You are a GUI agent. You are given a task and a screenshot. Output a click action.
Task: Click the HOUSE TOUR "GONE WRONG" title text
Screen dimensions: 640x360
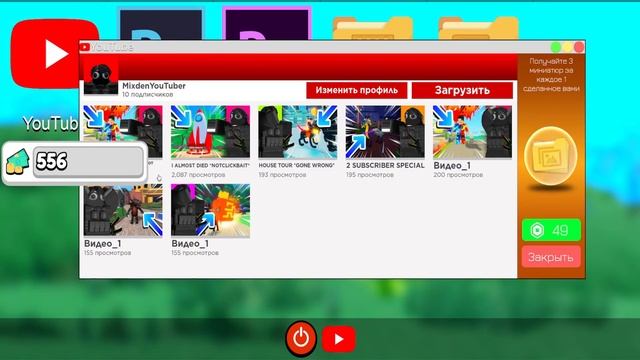tap(296, 165)
